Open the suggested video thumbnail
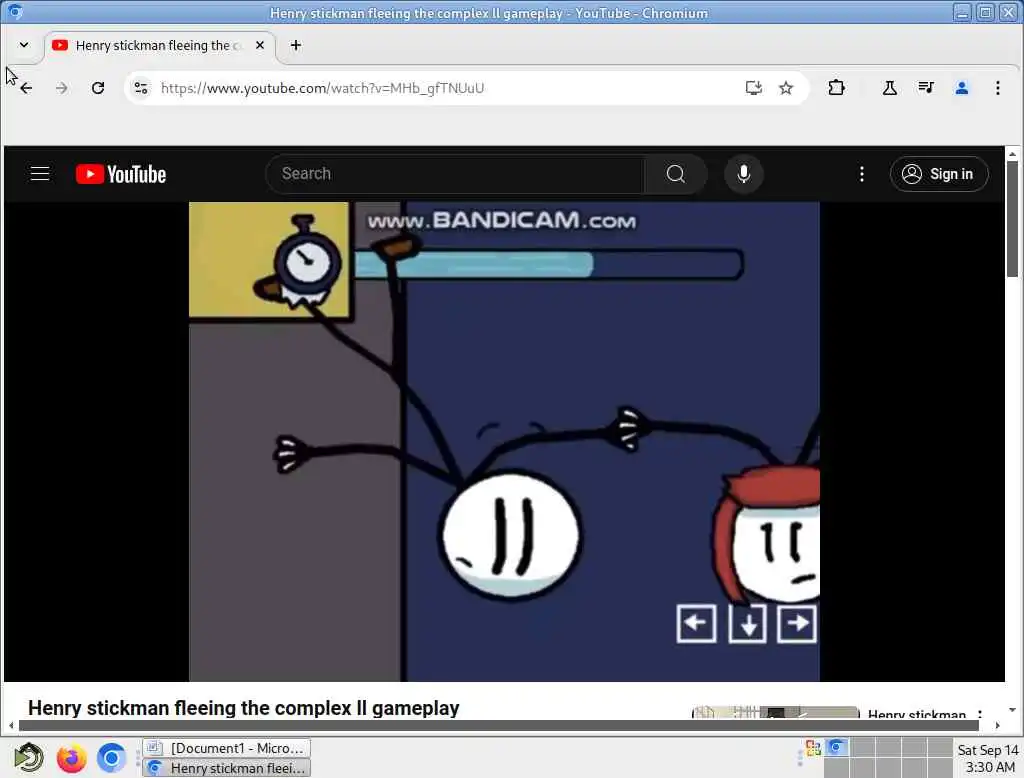The image size is (1024, 778). pyautogui.click(x=775, y=712)
